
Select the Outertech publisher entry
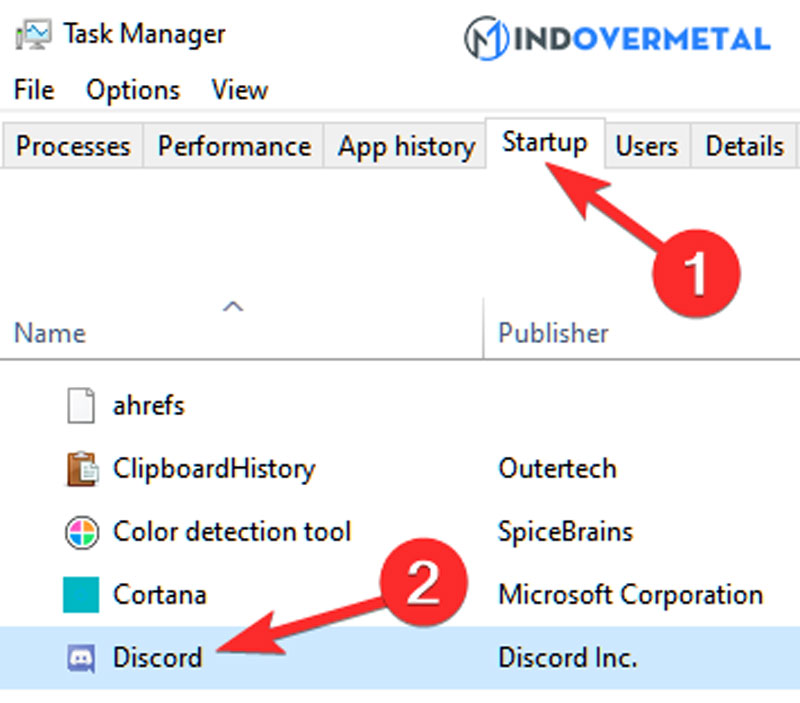click(557, 469)
